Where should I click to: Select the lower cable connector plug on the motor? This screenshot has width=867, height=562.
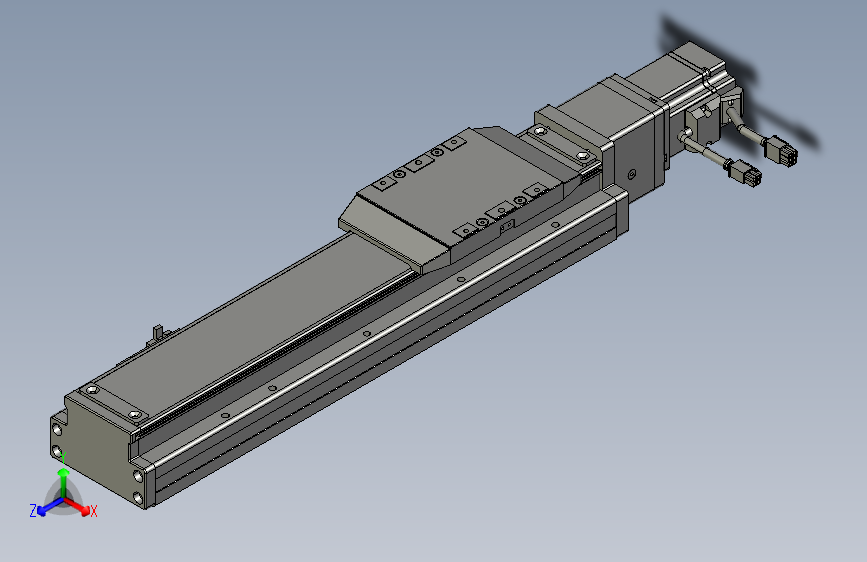click(745, 173)
